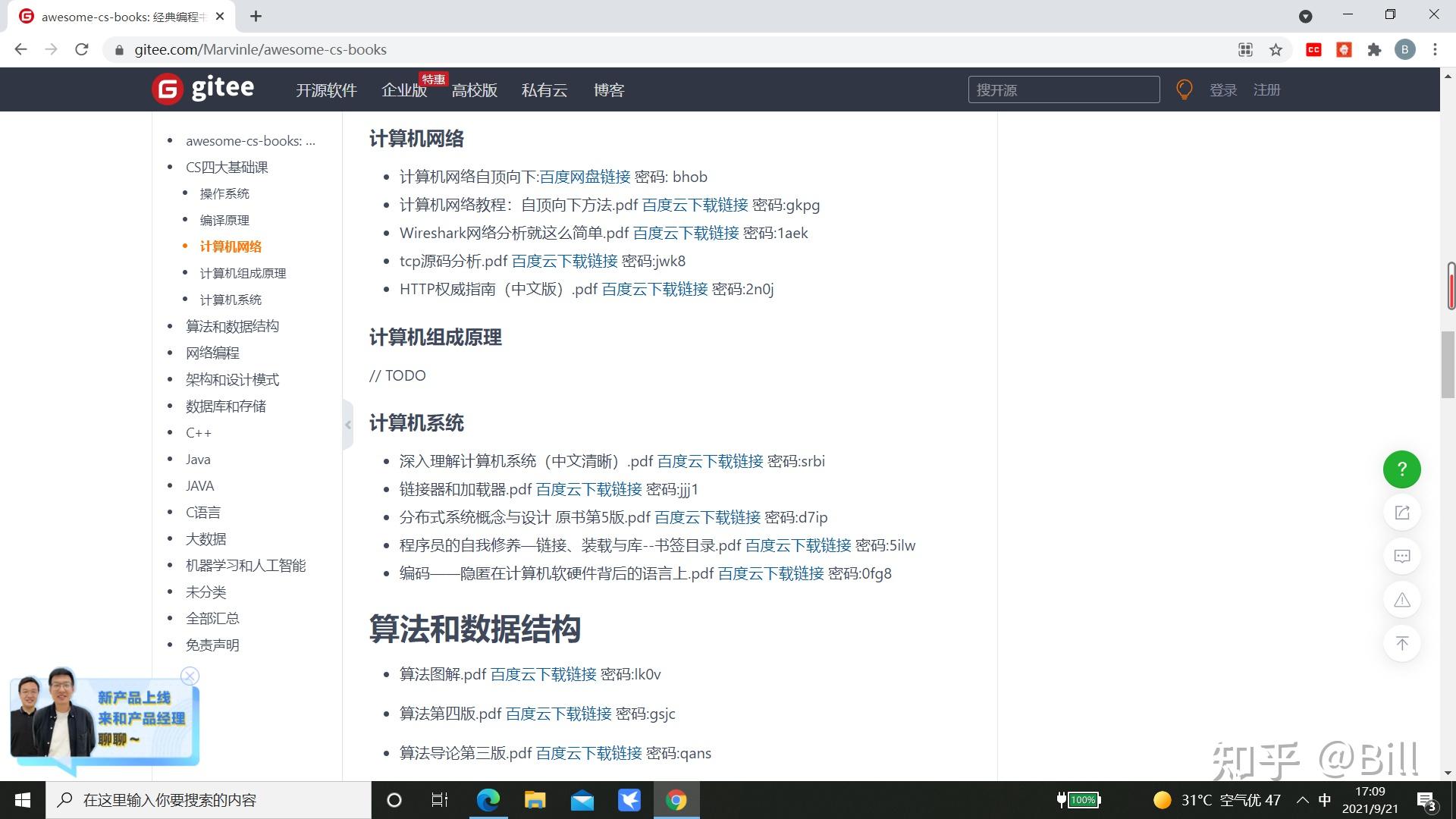Click the CC extension icon in the toolbar
1456x819 pixels.
coord(1314,49)
